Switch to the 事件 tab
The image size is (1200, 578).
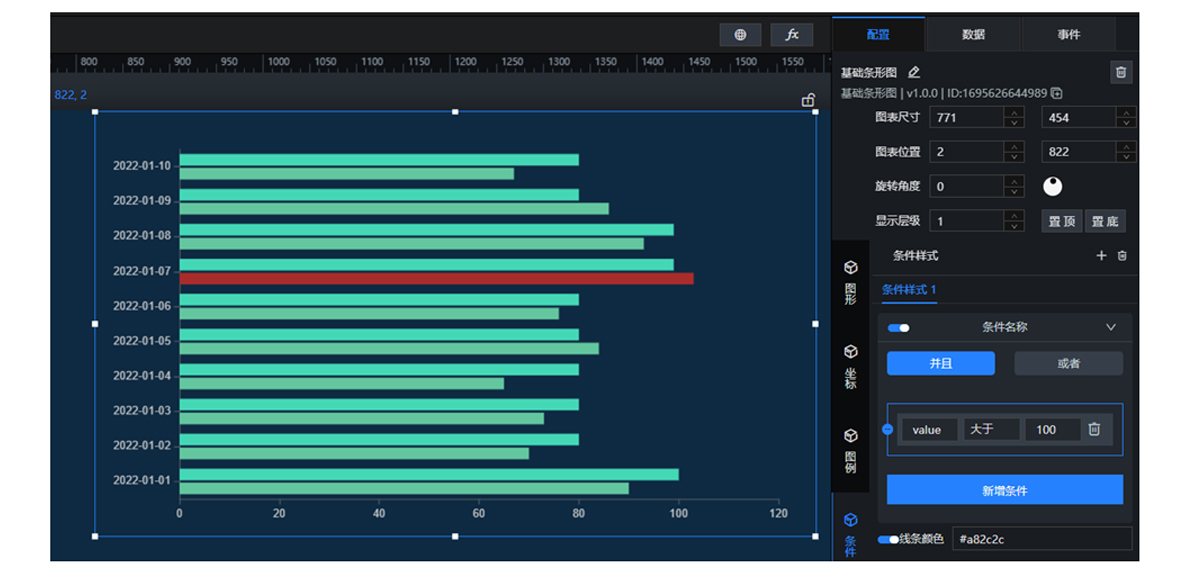click(x=1068, y=34)
